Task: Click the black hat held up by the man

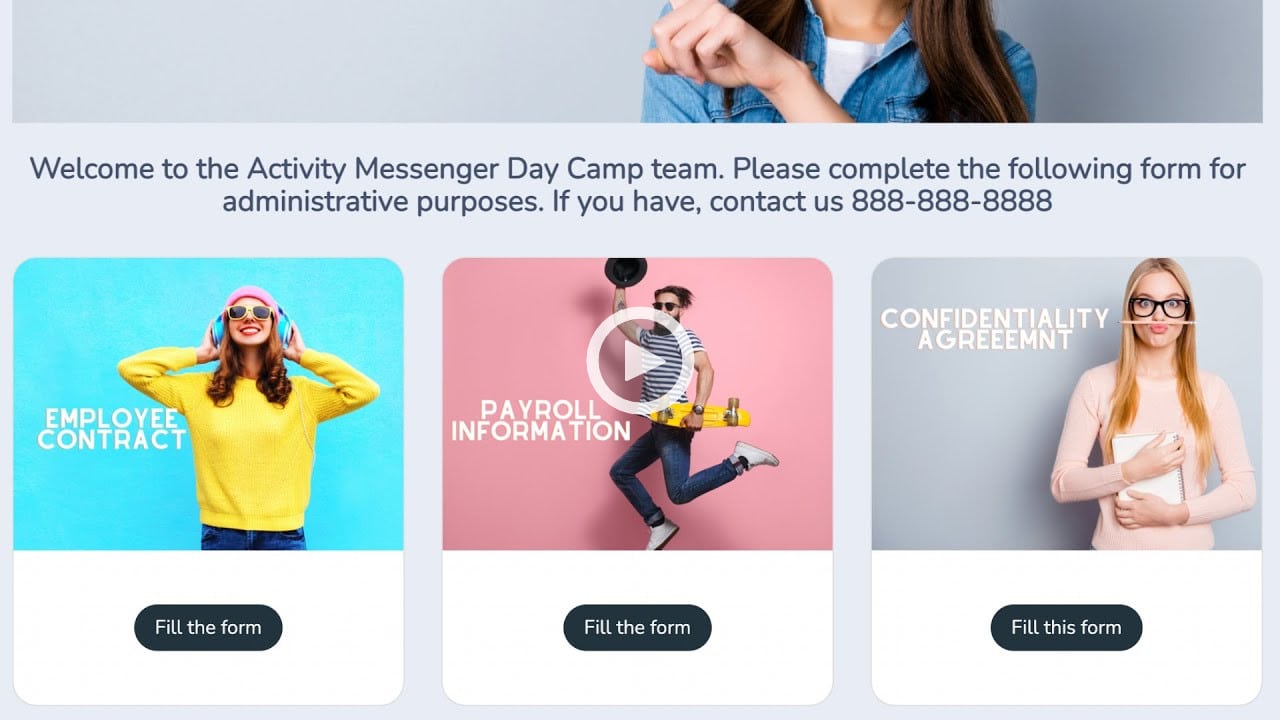Action: pyautogui.click(x=626, y=272)
